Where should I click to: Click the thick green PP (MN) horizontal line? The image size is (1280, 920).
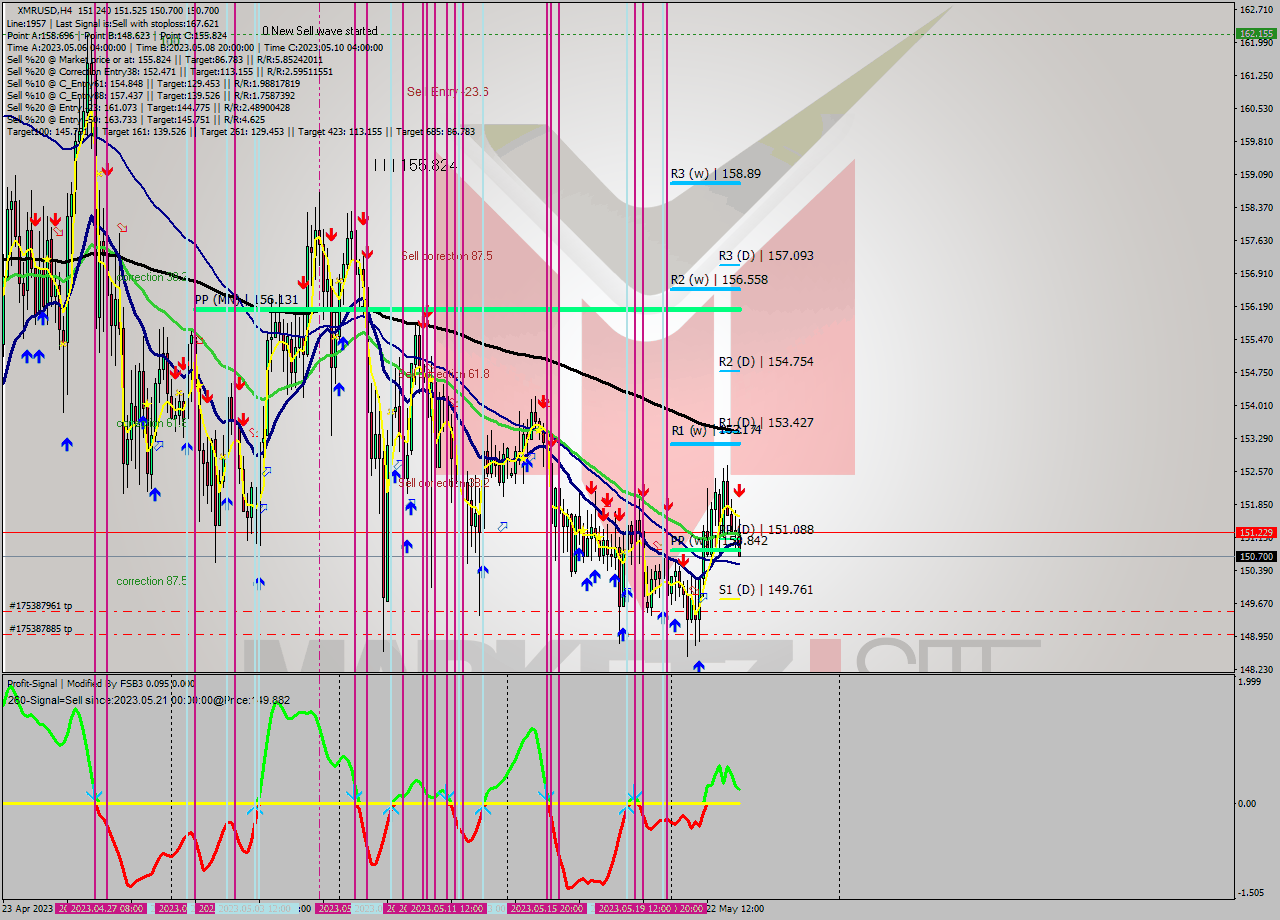point(467,310)
